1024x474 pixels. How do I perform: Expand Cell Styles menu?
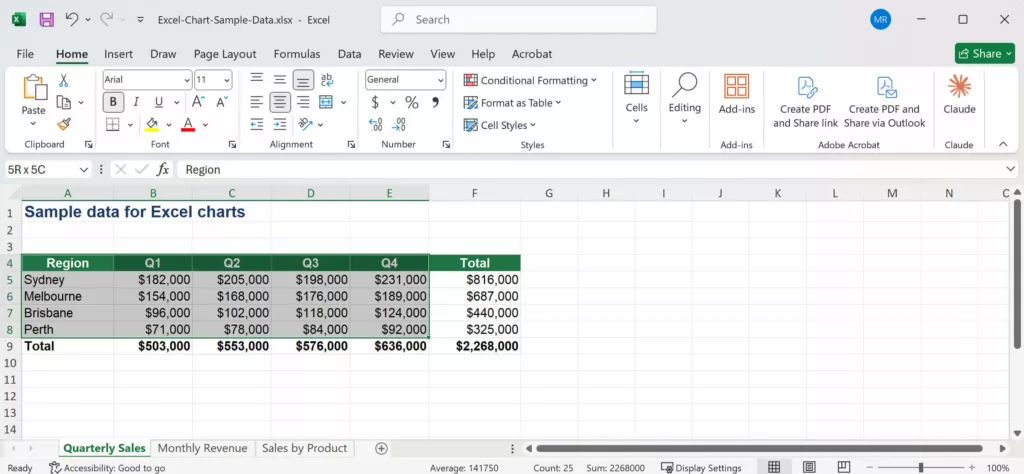click(x=500, y=125)
